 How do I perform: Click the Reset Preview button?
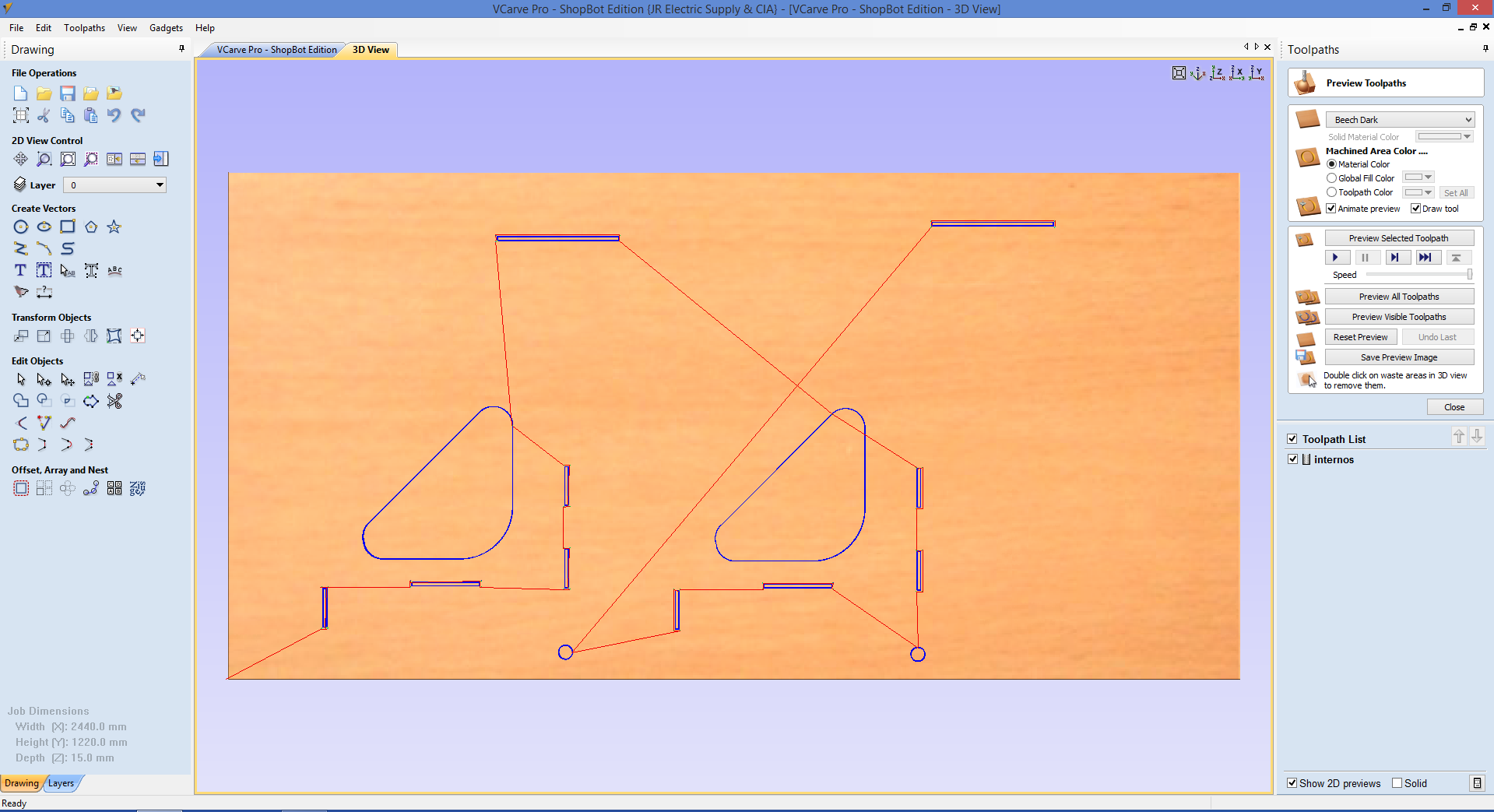pyautogui.click(x=1360, y=337)
